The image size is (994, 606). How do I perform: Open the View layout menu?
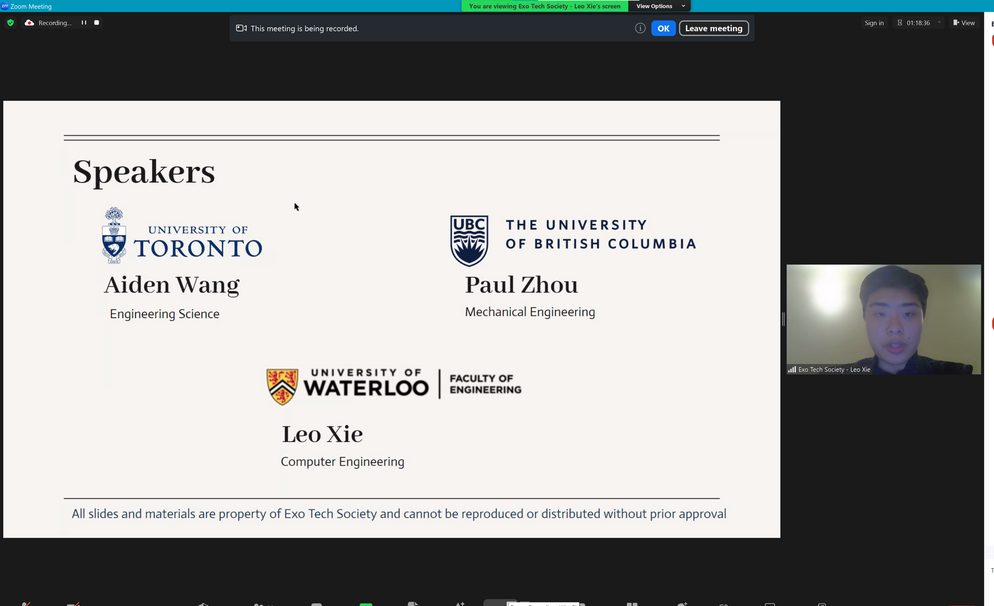click(964, 22)
